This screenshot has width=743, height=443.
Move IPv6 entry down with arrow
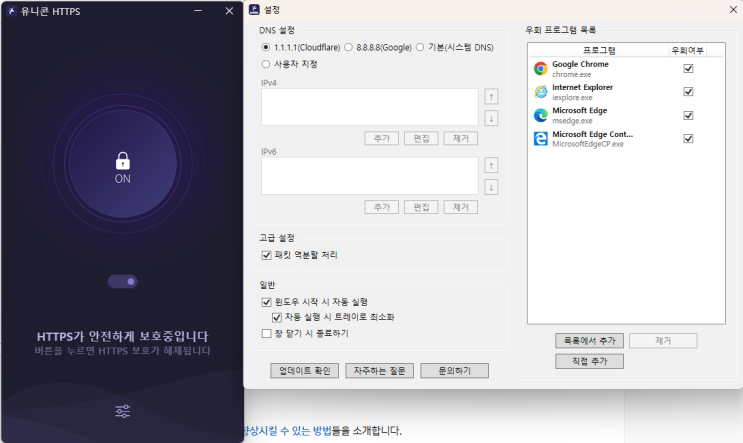click(x=491, y=188)
